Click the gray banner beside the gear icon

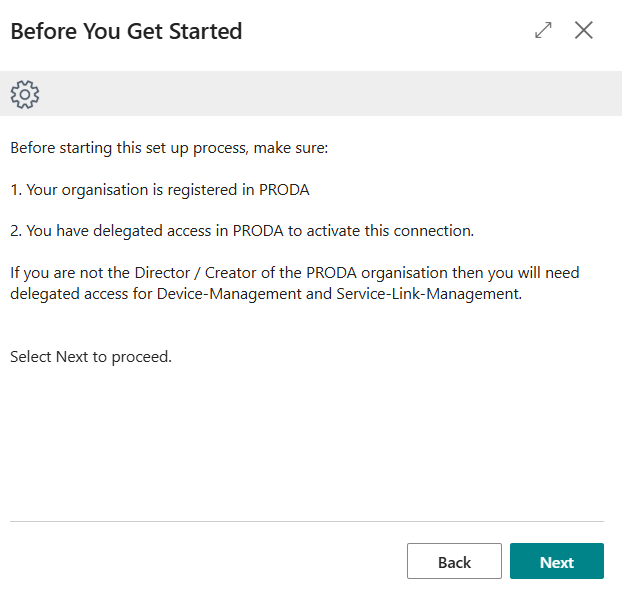[x=329, y=94]
